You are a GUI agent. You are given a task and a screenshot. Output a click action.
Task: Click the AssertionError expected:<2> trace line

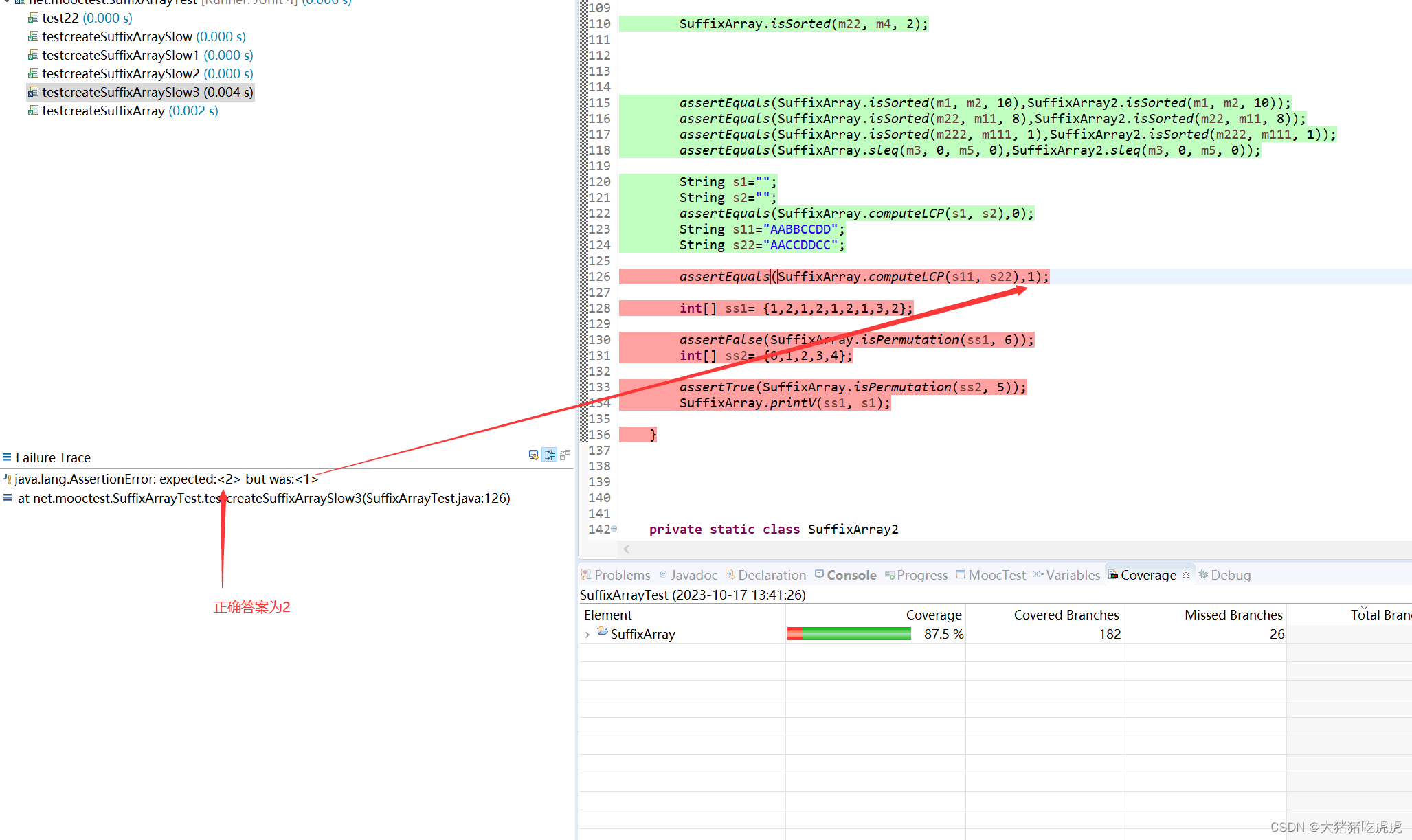coord(166,479)
